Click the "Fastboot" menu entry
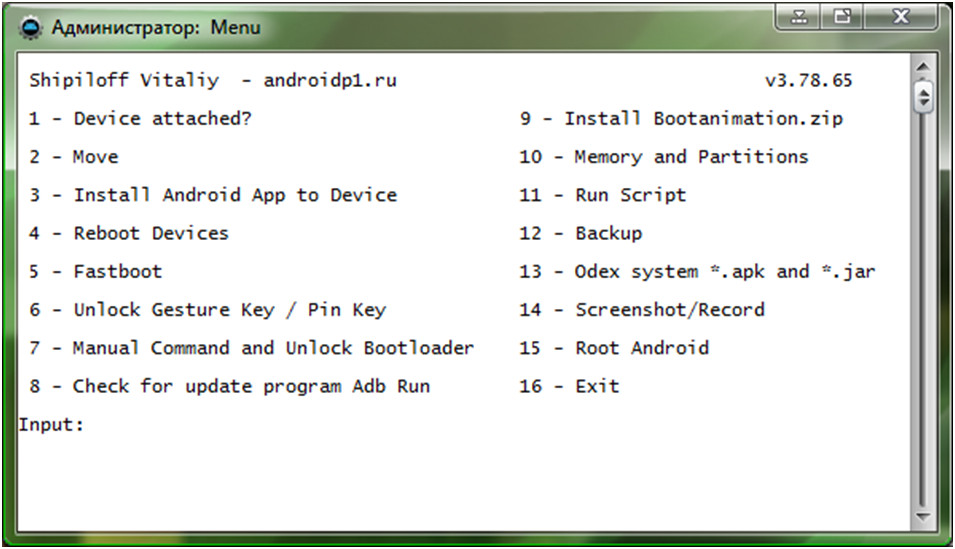This screenshot has height=549, width=955. tap(95, 271)
